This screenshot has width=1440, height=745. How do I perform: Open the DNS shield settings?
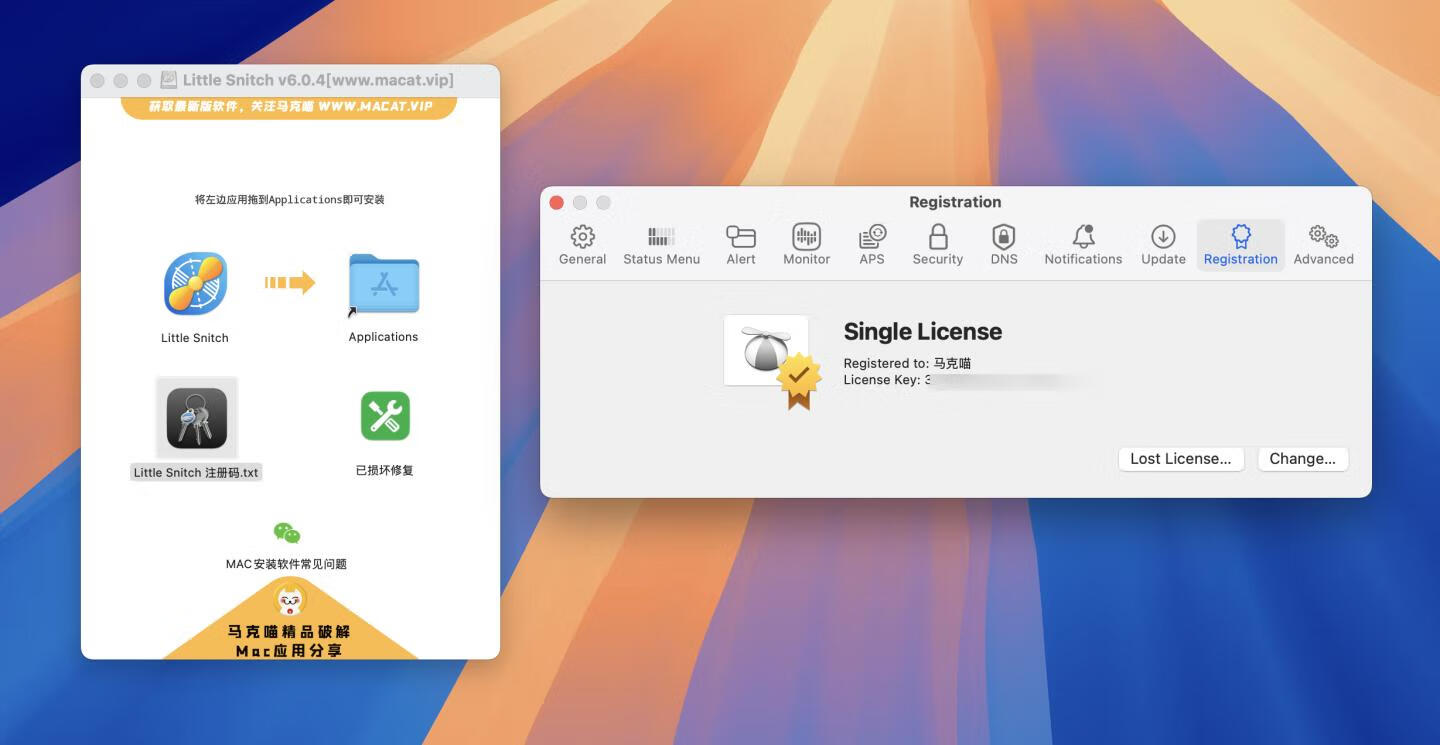[x=1003, y=245]
